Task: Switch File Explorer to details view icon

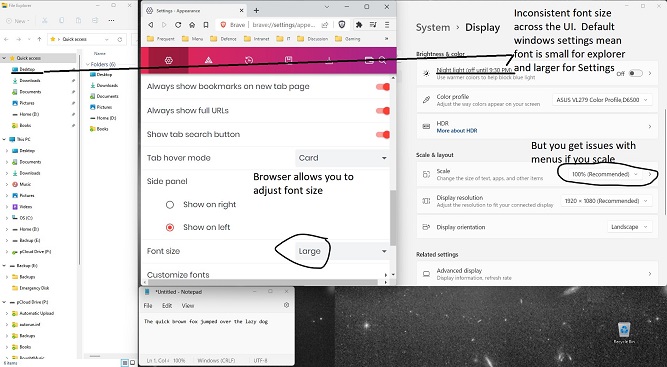Action: pyautogui.click(x=125, y=363)
